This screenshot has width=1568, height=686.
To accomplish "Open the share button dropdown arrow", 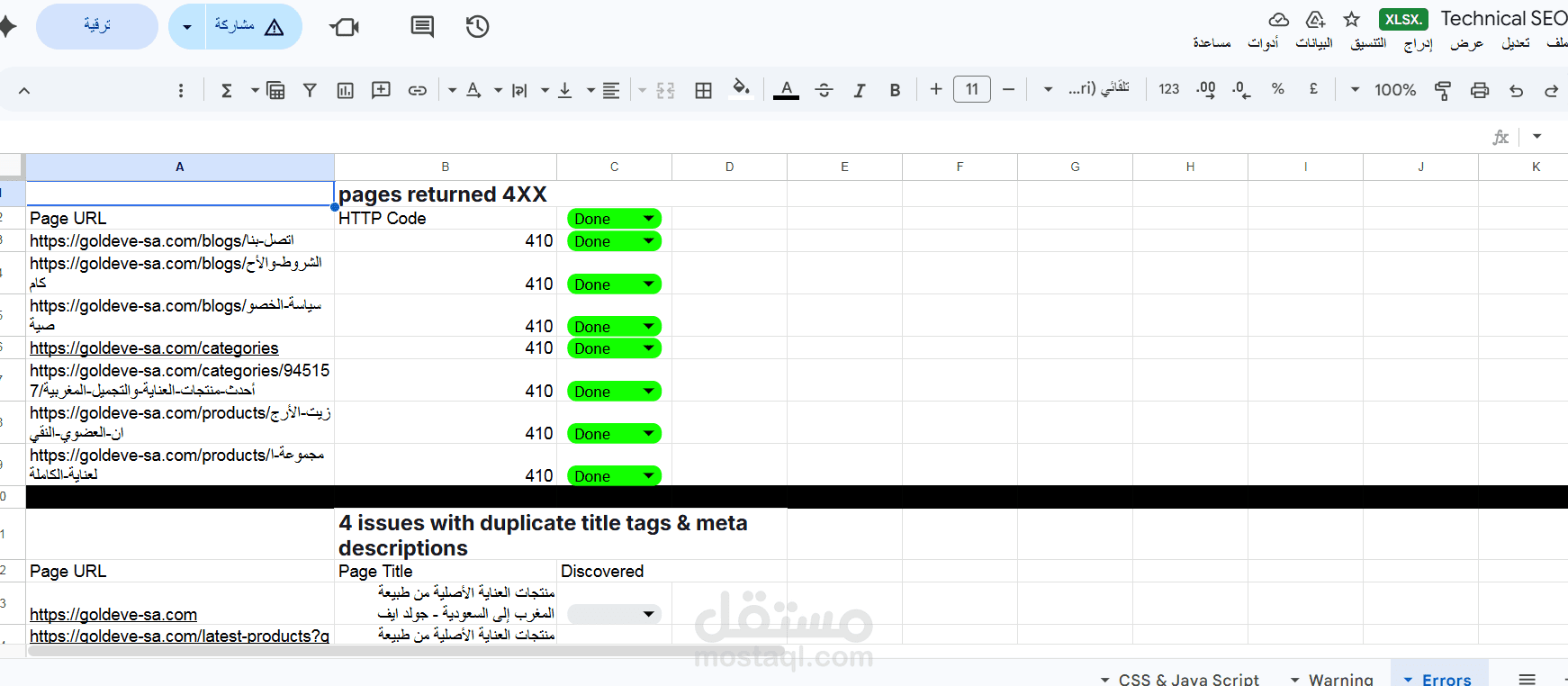I will pos(187,27).
